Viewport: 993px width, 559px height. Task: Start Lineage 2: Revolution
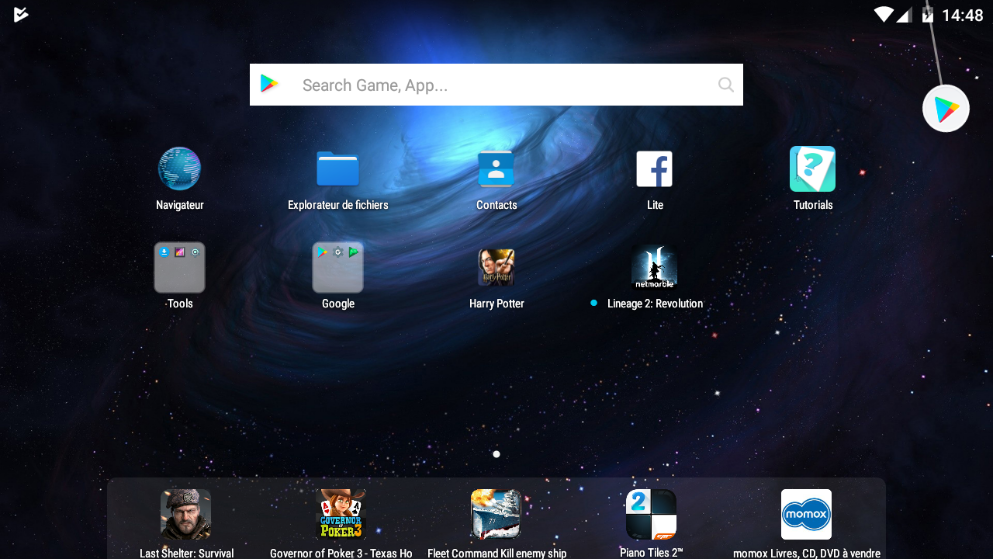coord(654,268)
